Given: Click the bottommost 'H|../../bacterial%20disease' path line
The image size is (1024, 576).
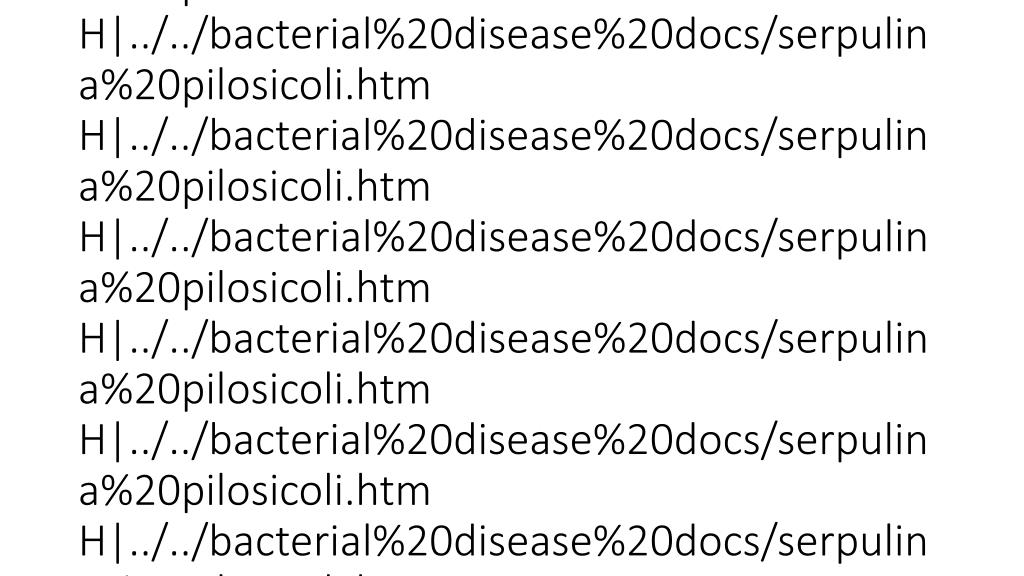Looking at the screenshot, I should pos(503,542).
